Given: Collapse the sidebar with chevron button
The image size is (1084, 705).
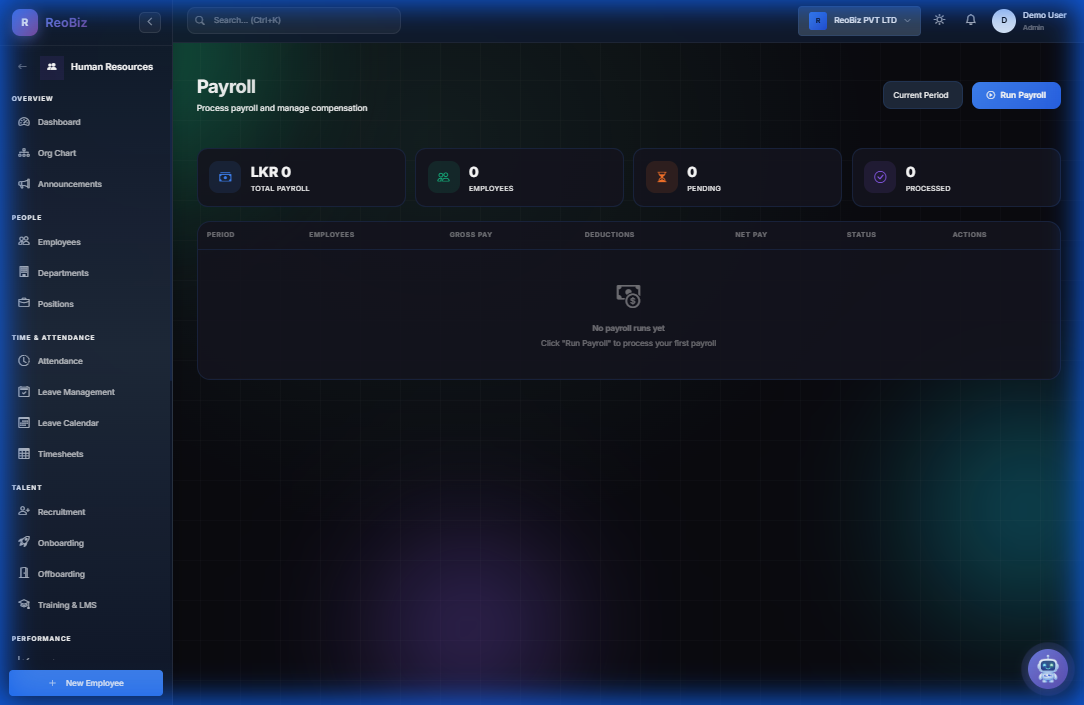Looking at the screenshot, I should click(150, 22).
